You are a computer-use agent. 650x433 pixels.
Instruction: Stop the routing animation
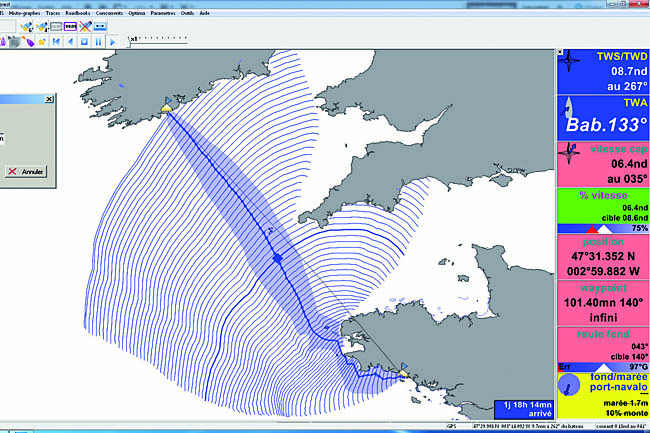[x=84, y=42]
